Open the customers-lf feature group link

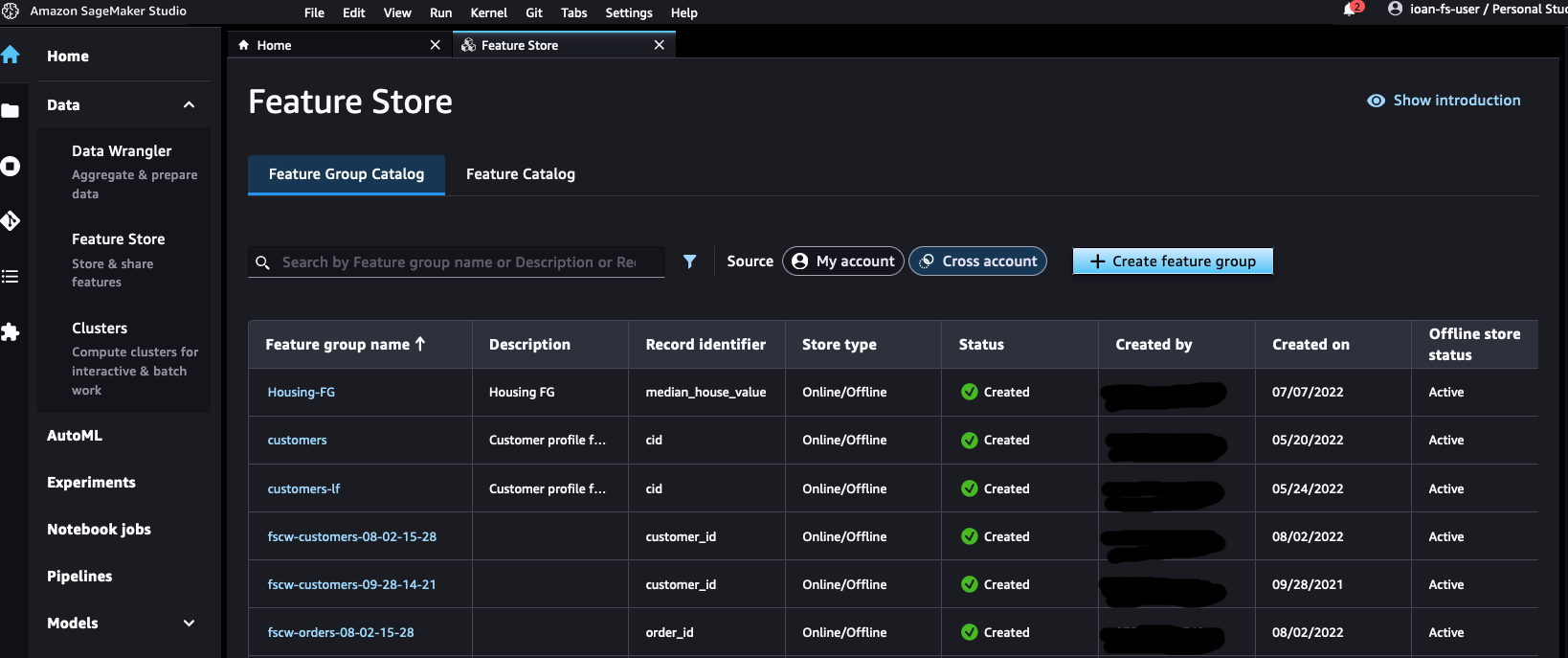coord(303,489)
